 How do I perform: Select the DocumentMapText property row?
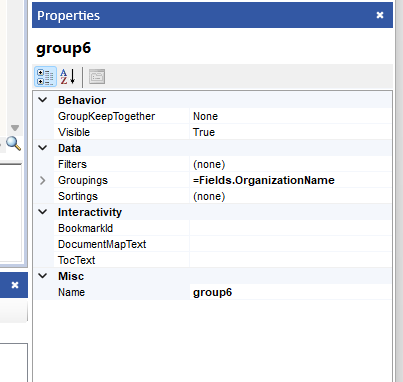click(x=212, y=244)
